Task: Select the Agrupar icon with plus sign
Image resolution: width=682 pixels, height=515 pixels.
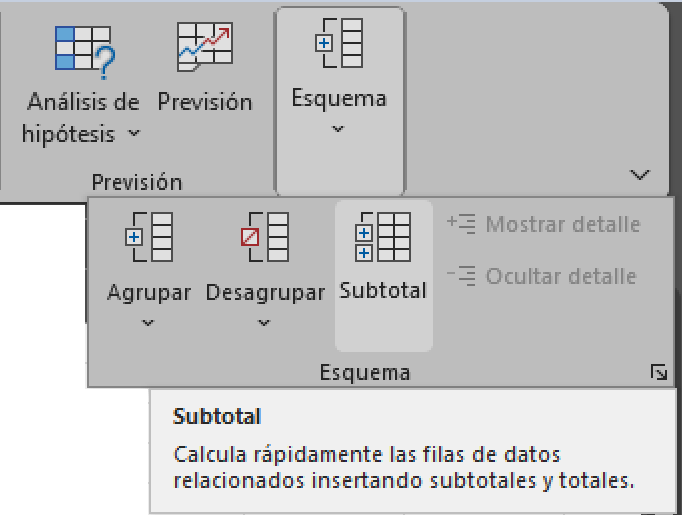Action: click(149, 237)
